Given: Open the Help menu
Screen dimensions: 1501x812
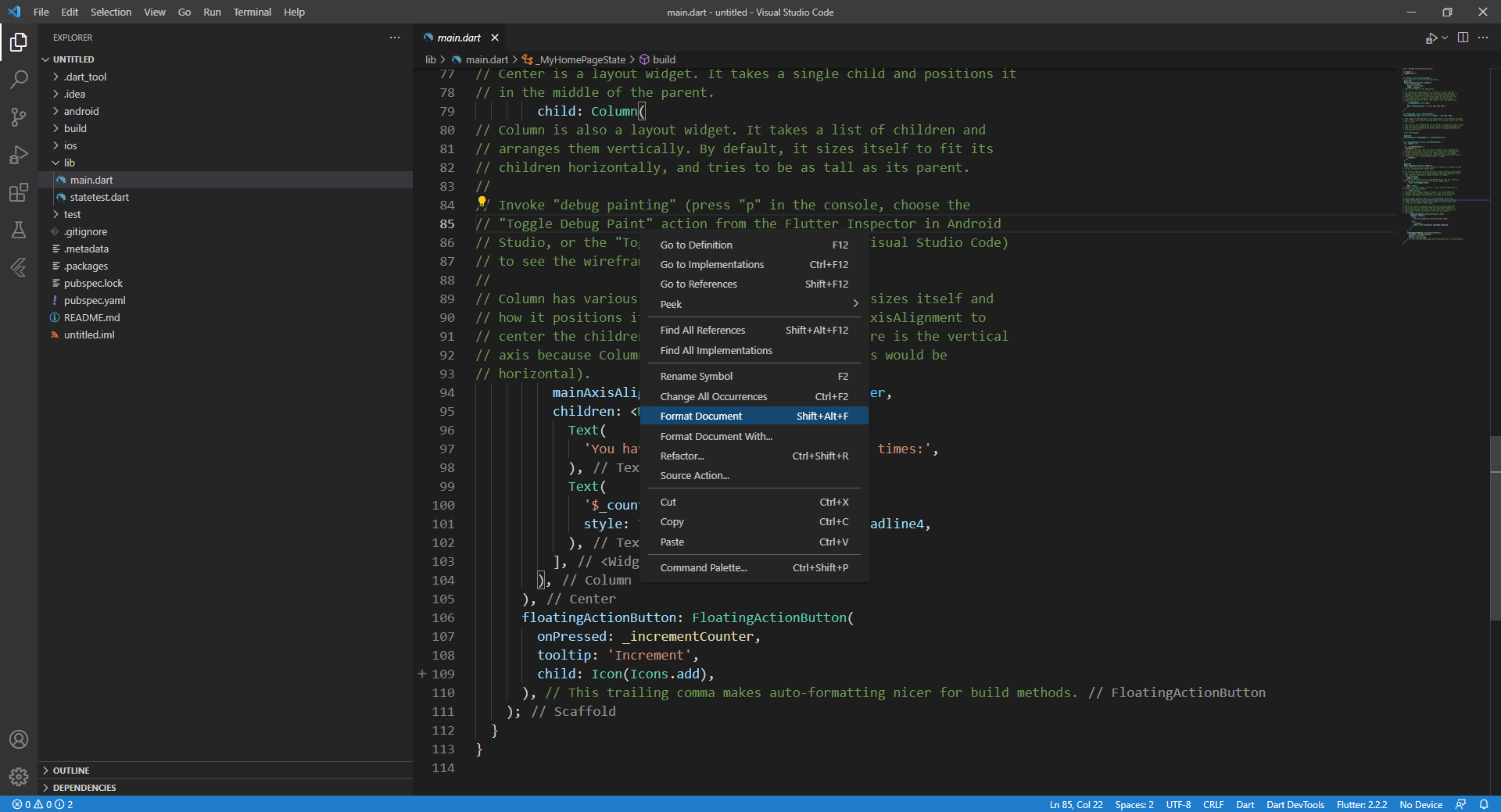Looking at the screenshot, I should 294,12.
